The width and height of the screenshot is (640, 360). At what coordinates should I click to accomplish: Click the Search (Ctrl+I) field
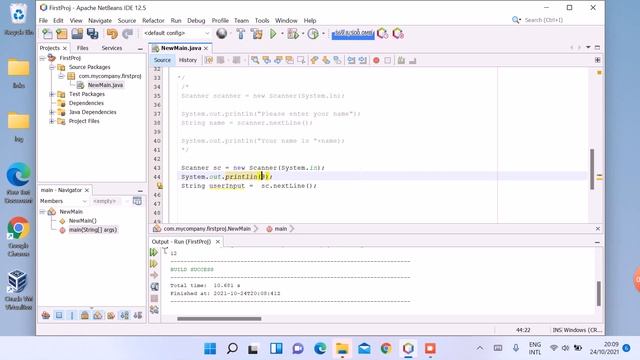click(x=557, y=20)
